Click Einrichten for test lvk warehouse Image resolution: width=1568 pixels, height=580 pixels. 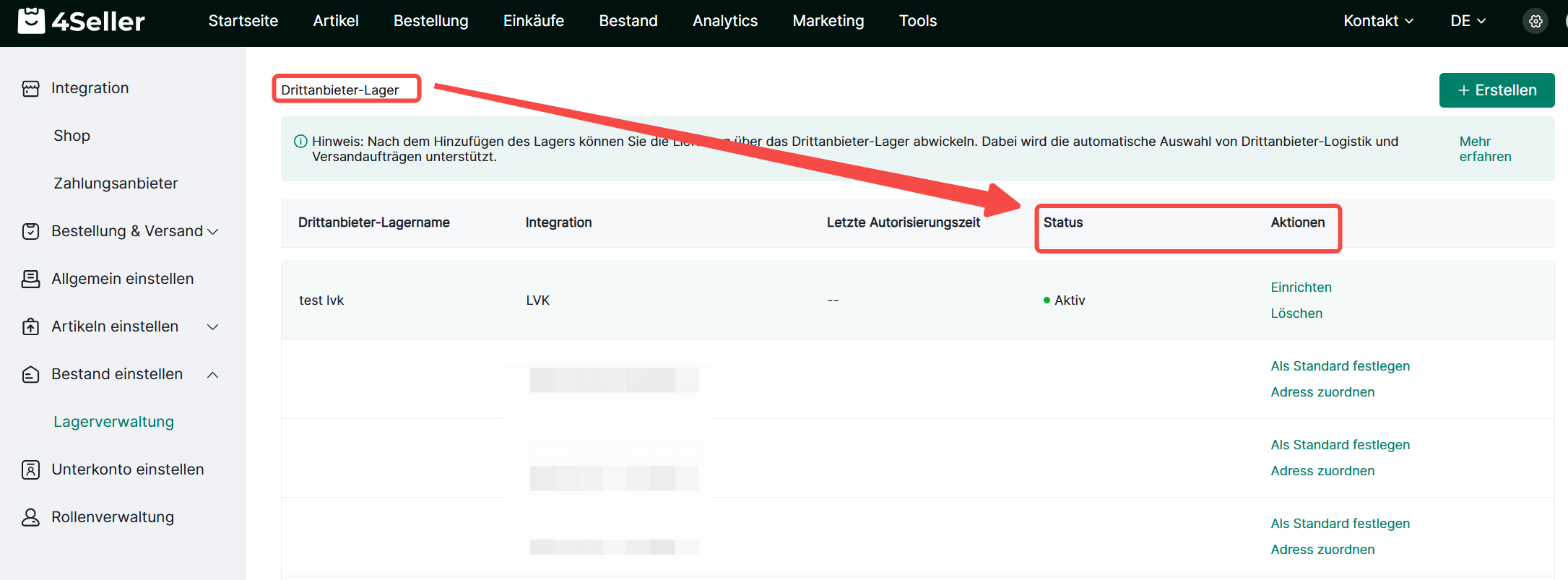1301,287
